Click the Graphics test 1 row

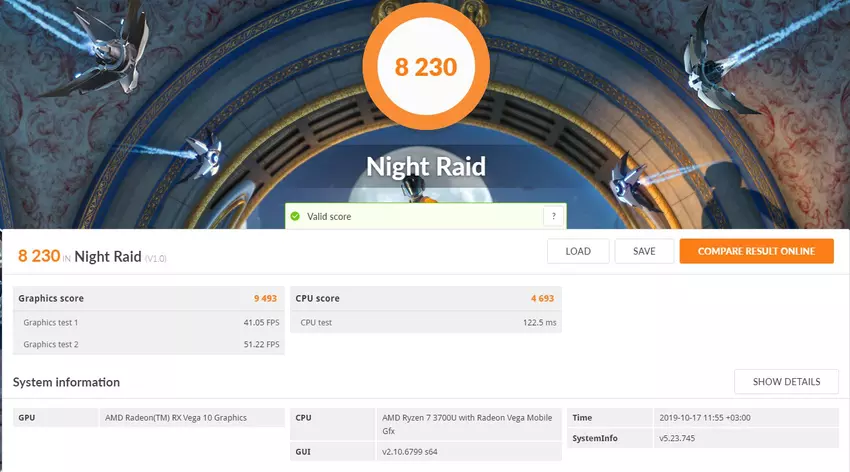(149, 322)
